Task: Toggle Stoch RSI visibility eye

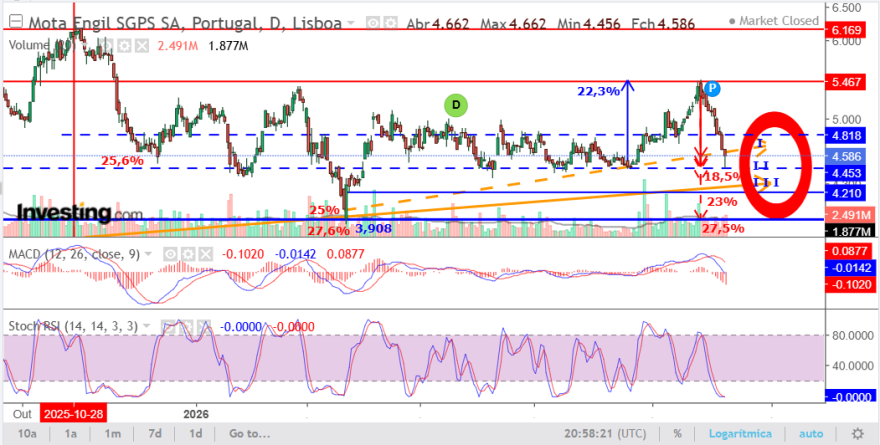Action: pos(169,326)
